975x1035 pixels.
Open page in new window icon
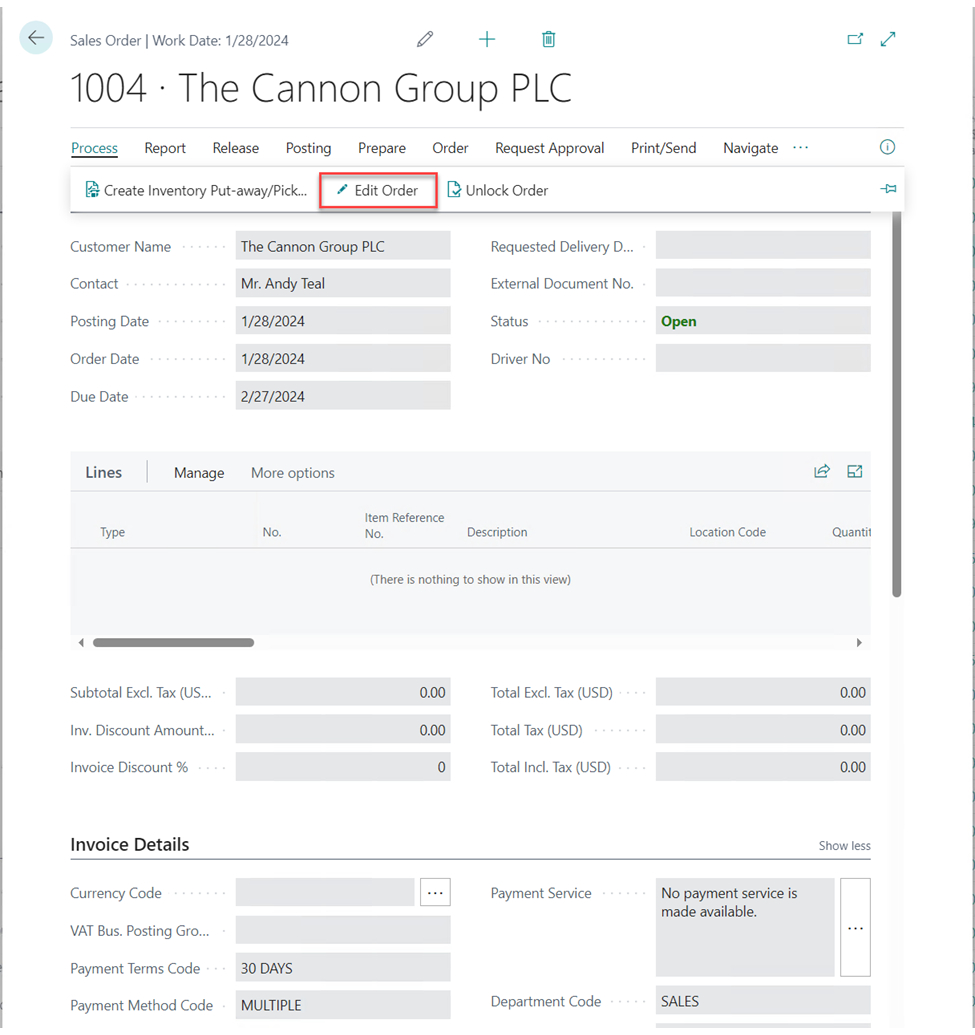pyautogui.click(x=855, y=39)
